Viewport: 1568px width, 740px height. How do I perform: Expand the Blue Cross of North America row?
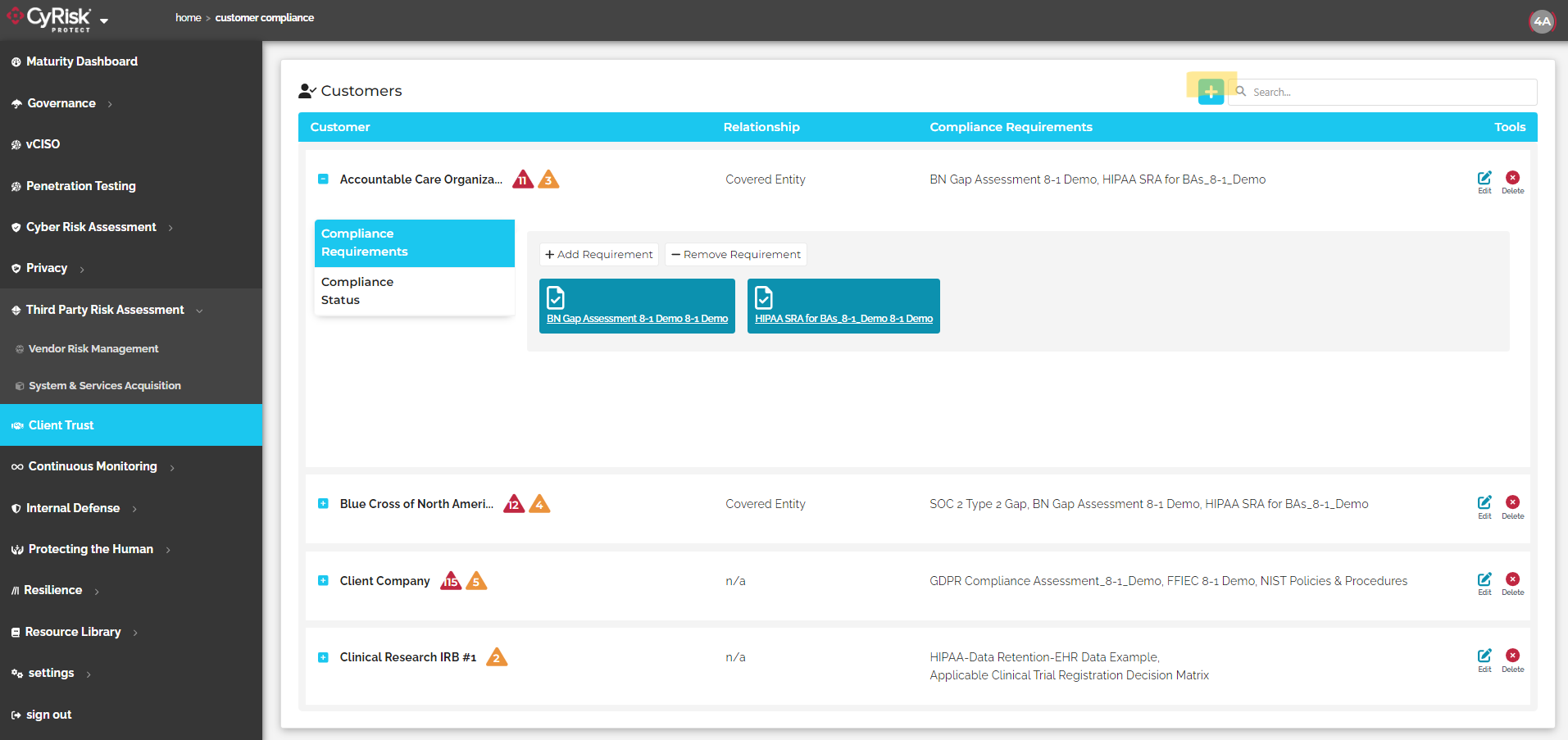tap(322, 503)
